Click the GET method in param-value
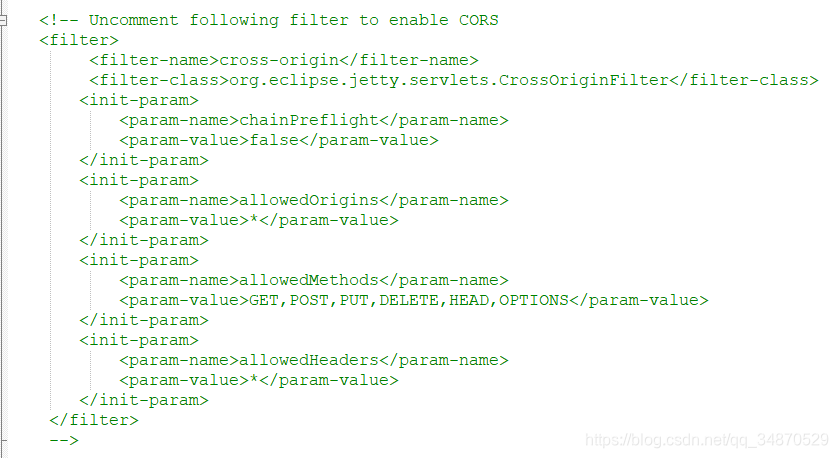838x458 pixels. pos(264,300)
